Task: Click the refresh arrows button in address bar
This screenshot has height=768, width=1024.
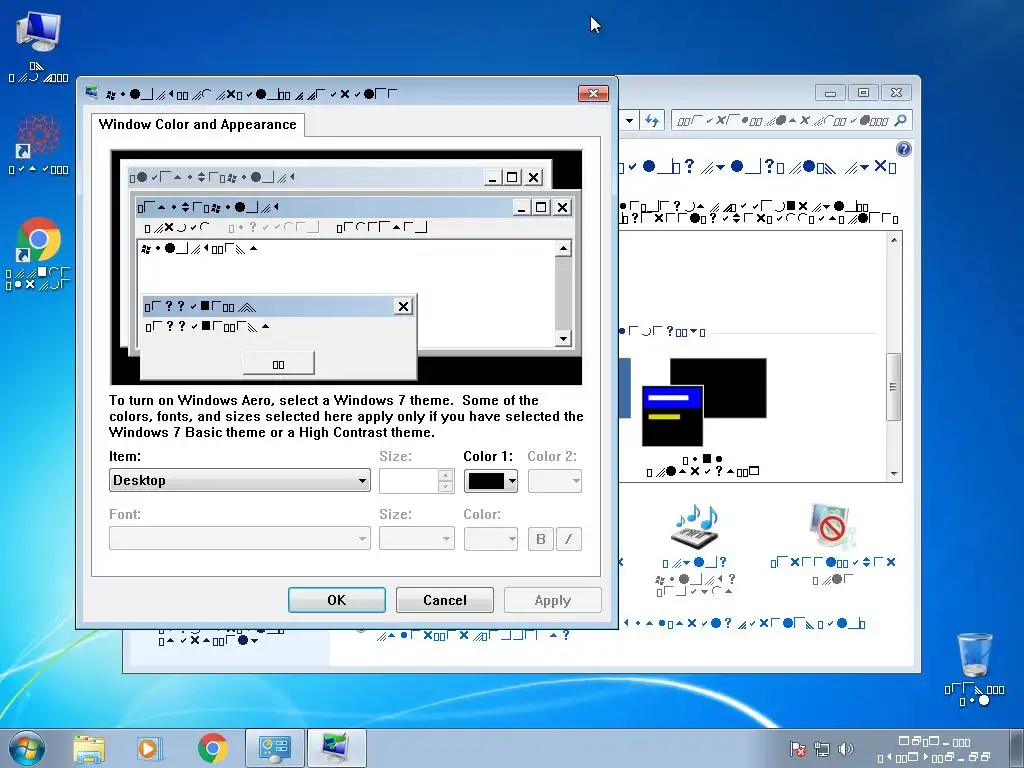Action: pyautogui.click(x=652, y=120)
